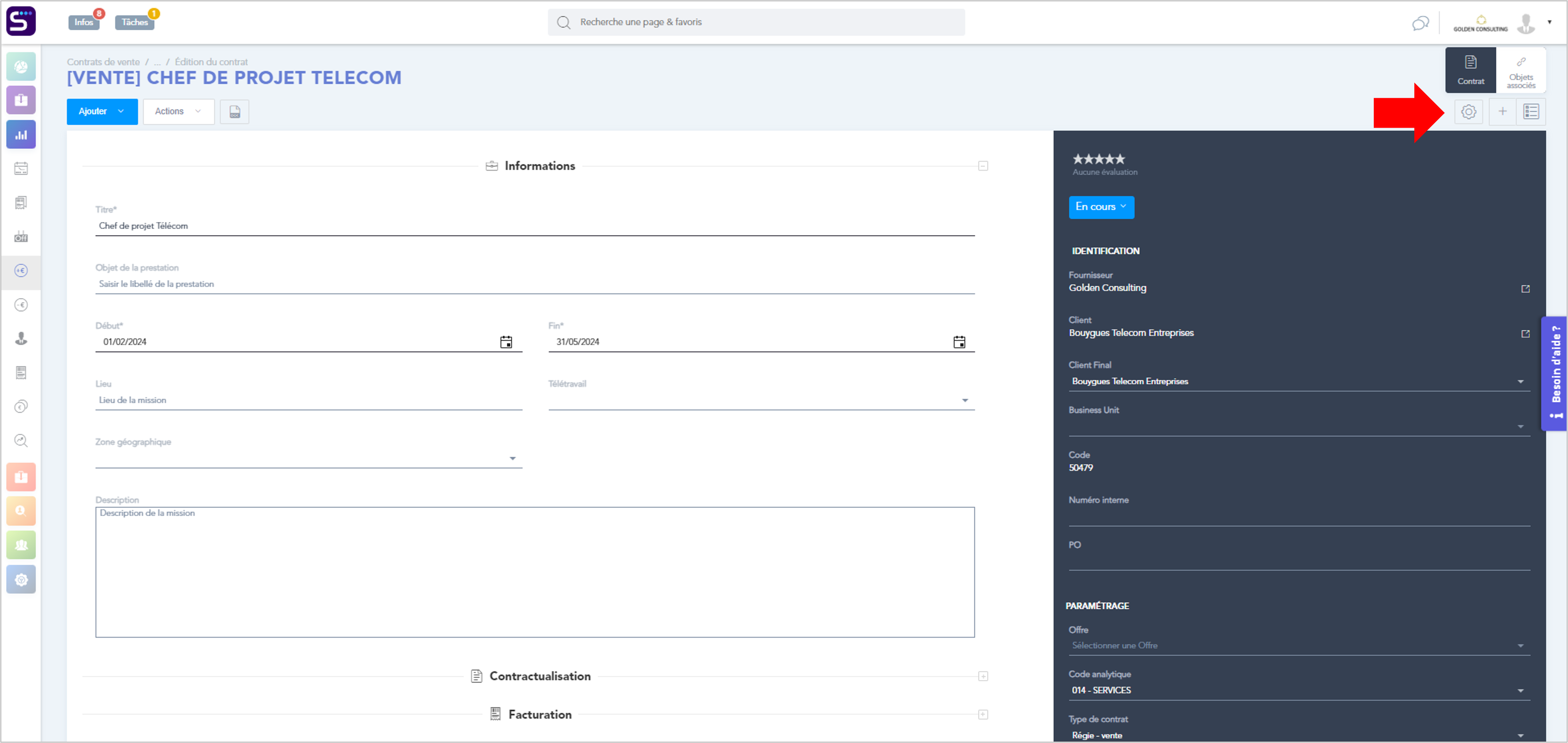Open the red briefcase sidebar module

coord(21,477)
